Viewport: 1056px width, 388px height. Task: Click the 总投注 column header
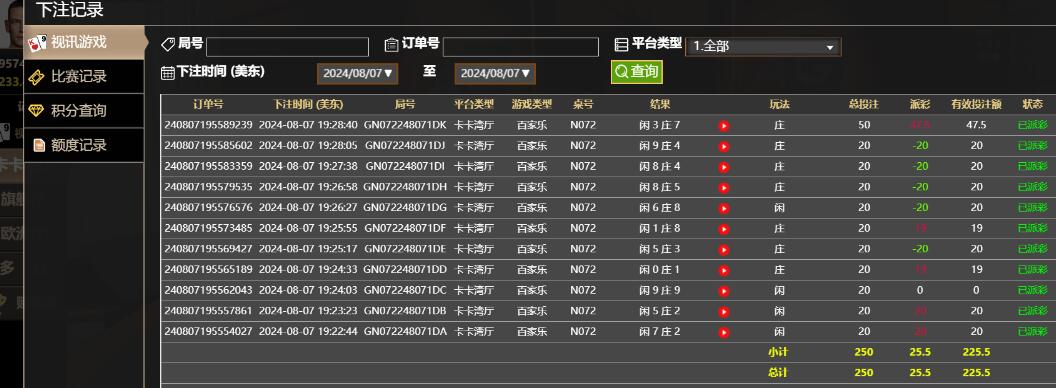coord(864,104)
